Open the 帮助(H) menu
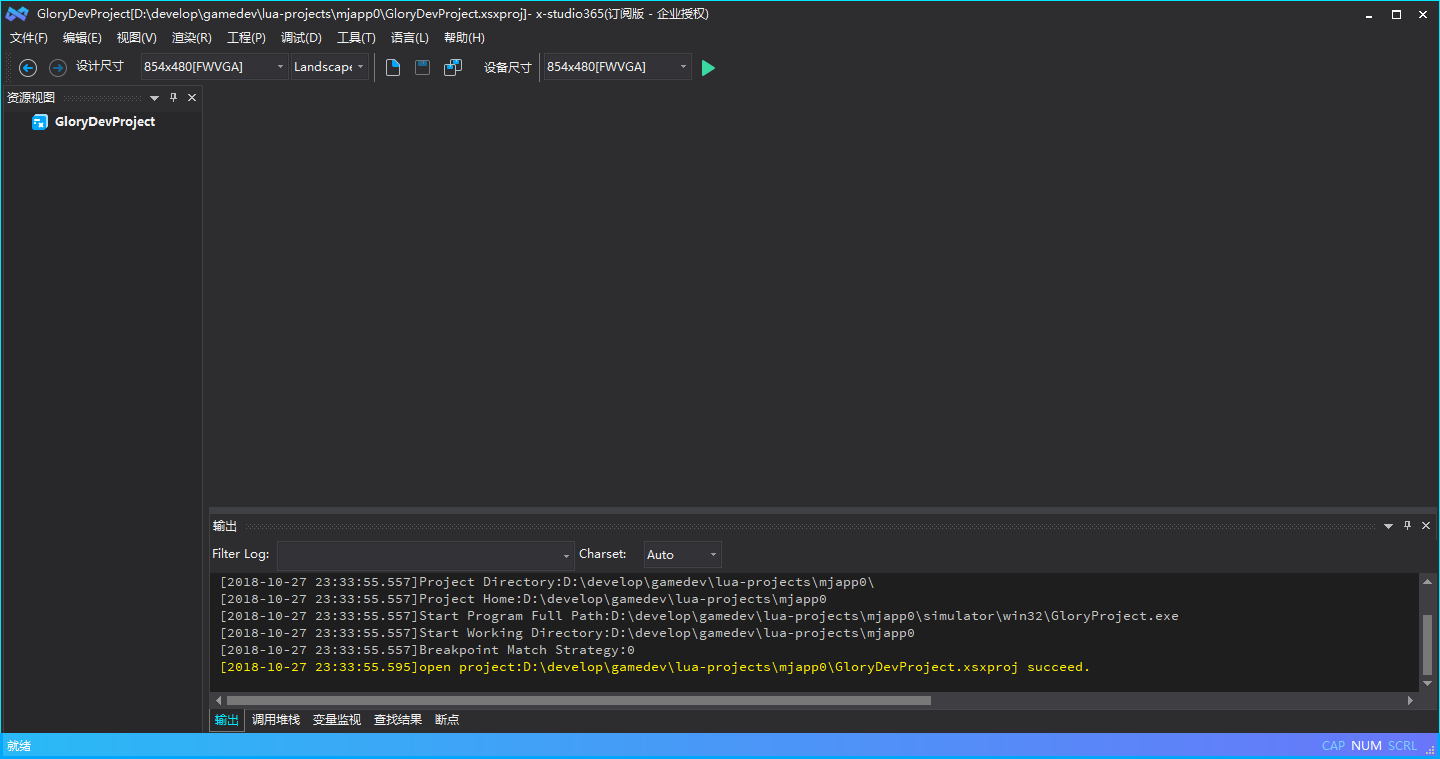The height and width of the screenshot is (759, 1440). click(x=464, y=38)
